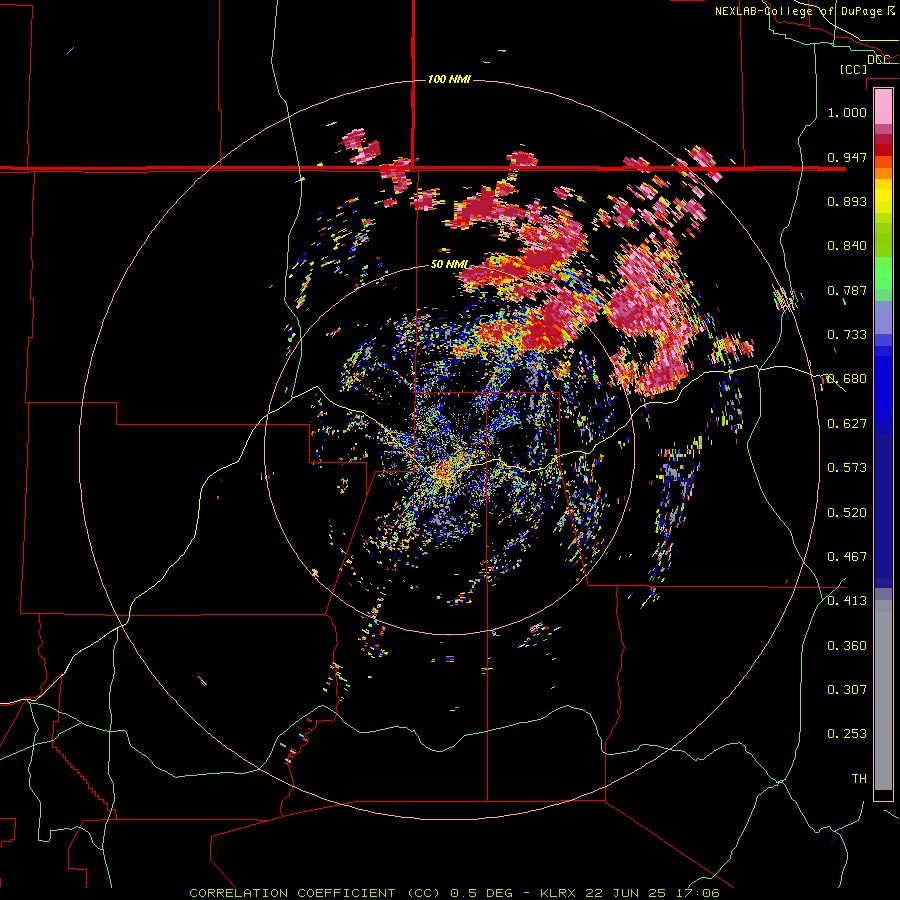Click the gray lower segment of color scale

tap(883, 695)
